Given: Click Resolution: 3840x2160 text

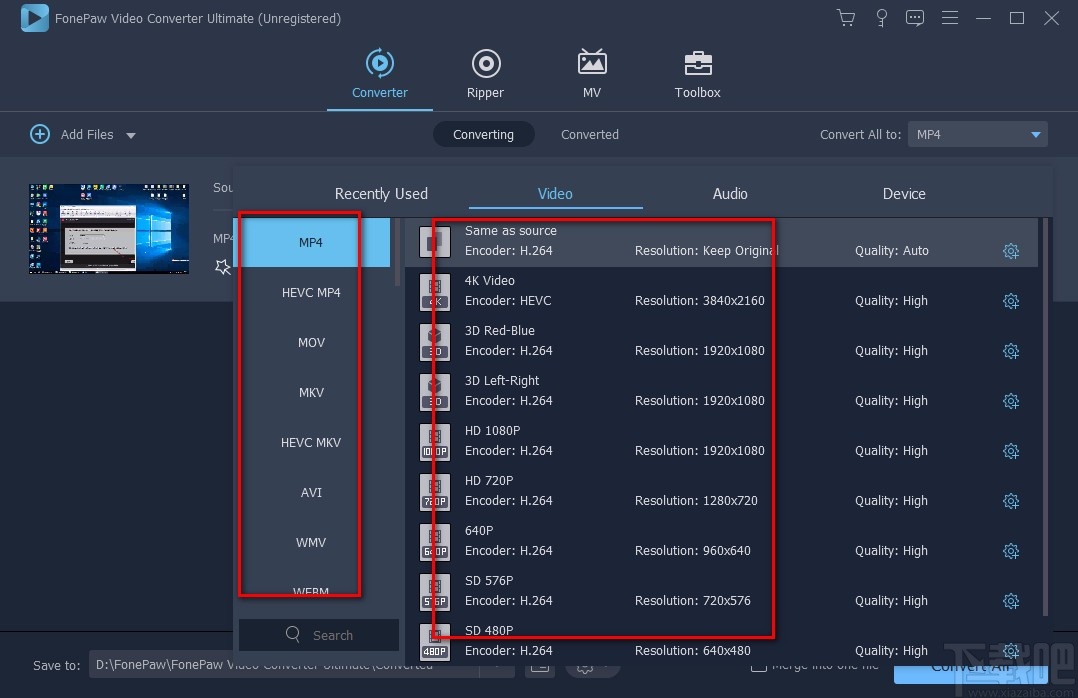Looking at the screenshot, I should (x=699, y=301).
